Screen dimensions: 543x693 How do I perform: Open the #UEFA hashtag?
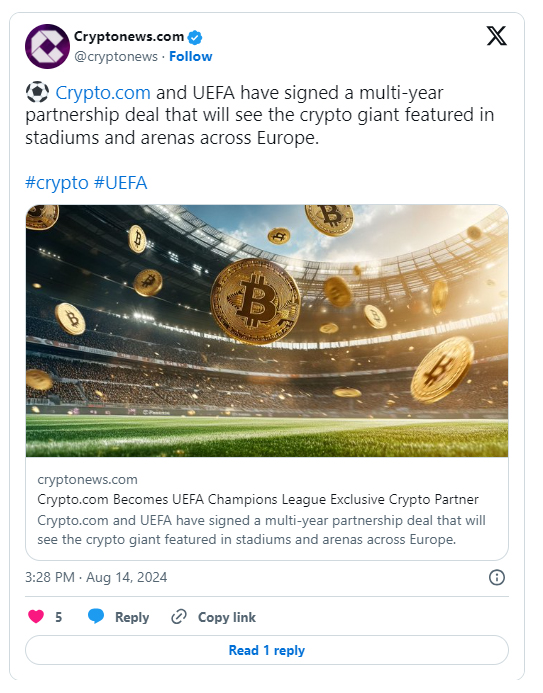pos(121,183)
